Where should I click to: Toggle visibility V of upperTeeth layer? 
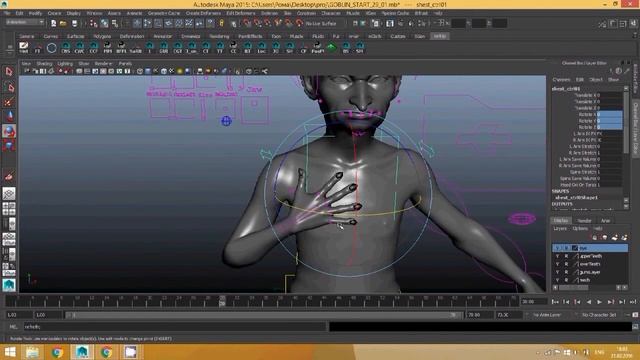(x=558, y=256)
